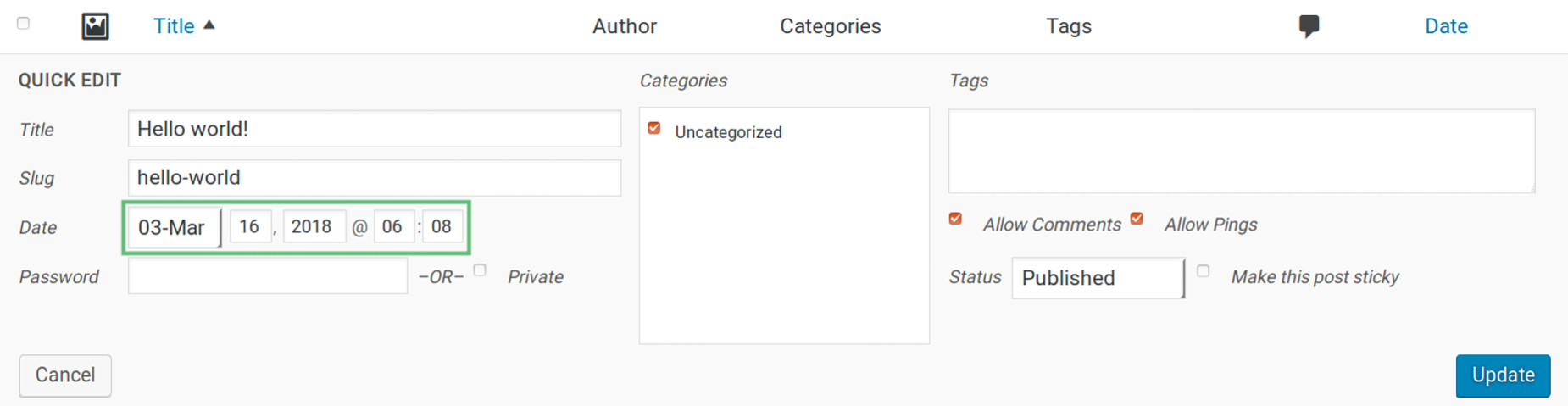Viewport: 1568px width, 406px height.
Task: Disable Allow Pings checkbox
Action: (x=1137, y=219)
